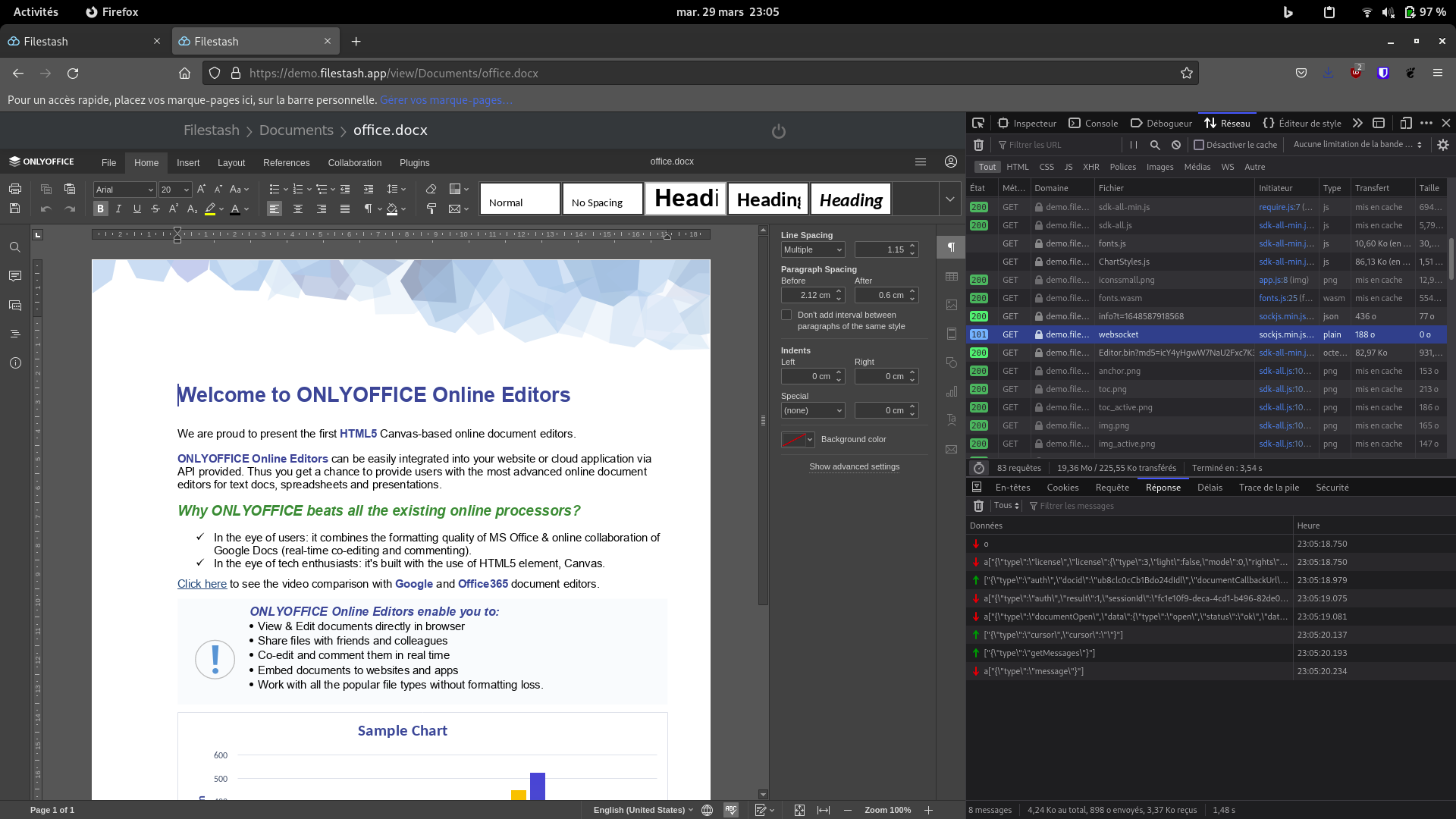
Task: Check the Désactiver le cache box
Action: [x=1199, y=145]
